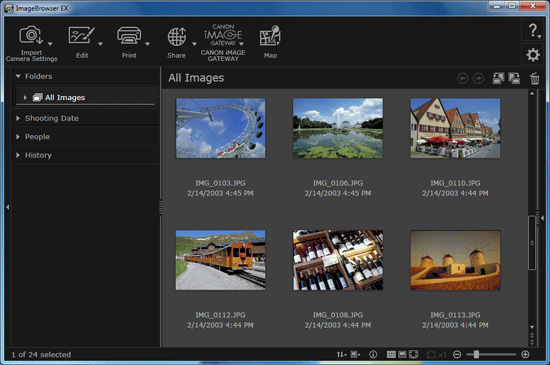550x365 pixels.
Task: Delete selected image with trash icon
Action: 535,78
